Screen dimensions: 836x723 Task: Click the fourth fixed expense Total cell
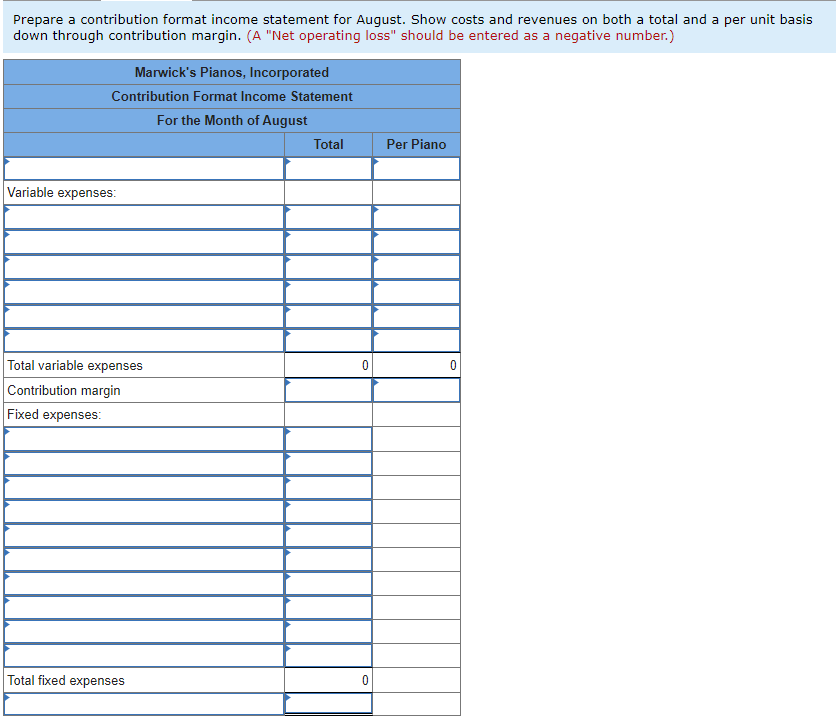point(328,511)
